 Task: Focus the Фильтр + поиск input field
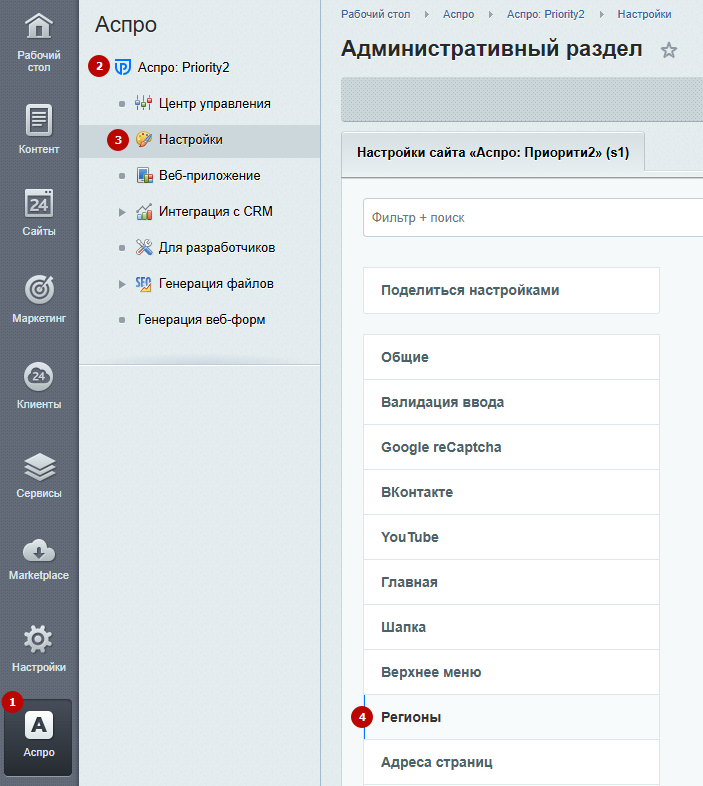(533, 218)
